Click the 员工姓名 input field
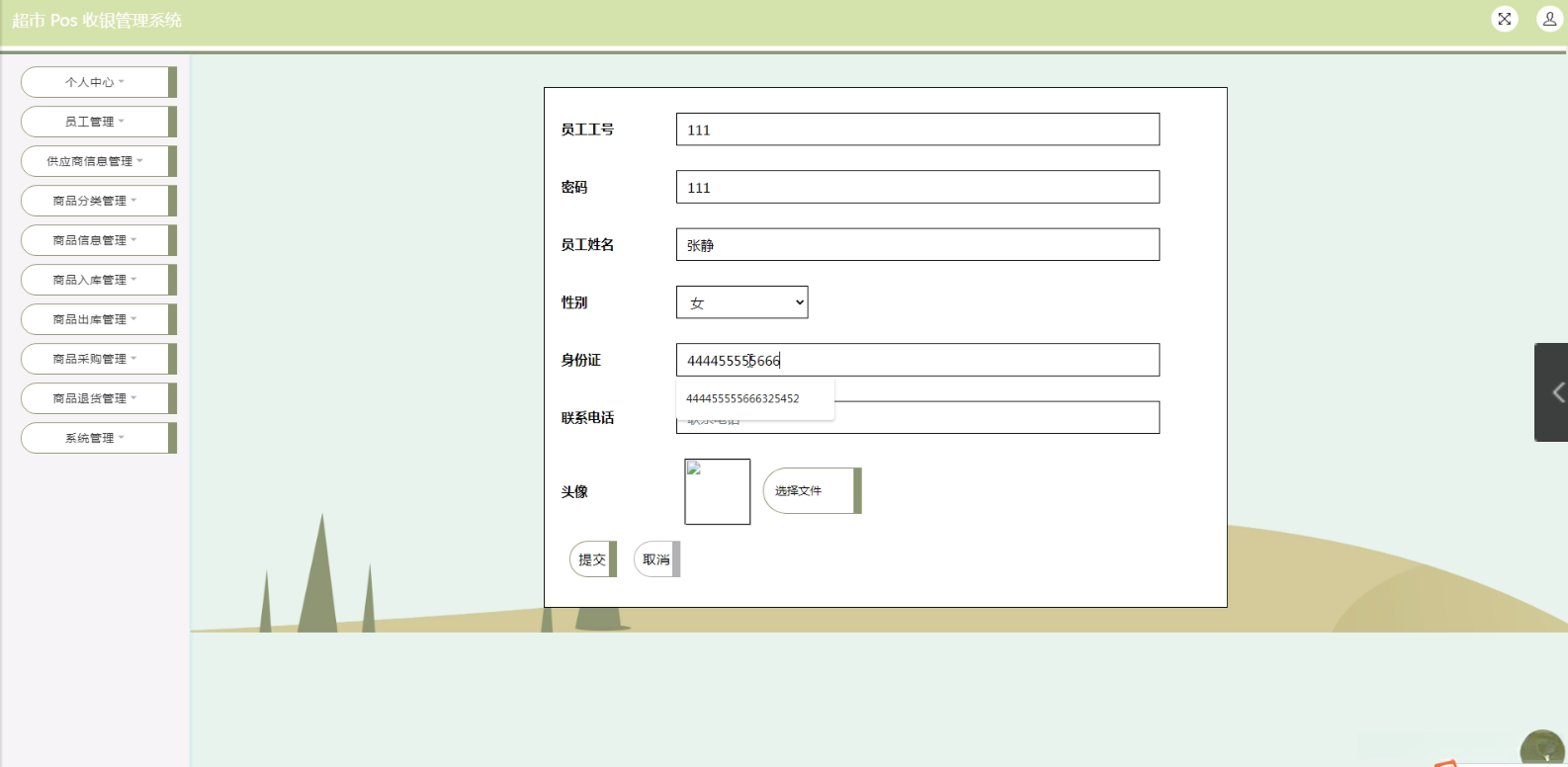The width and height of the screenshot is (1568, 767). [x=917, y=244]
